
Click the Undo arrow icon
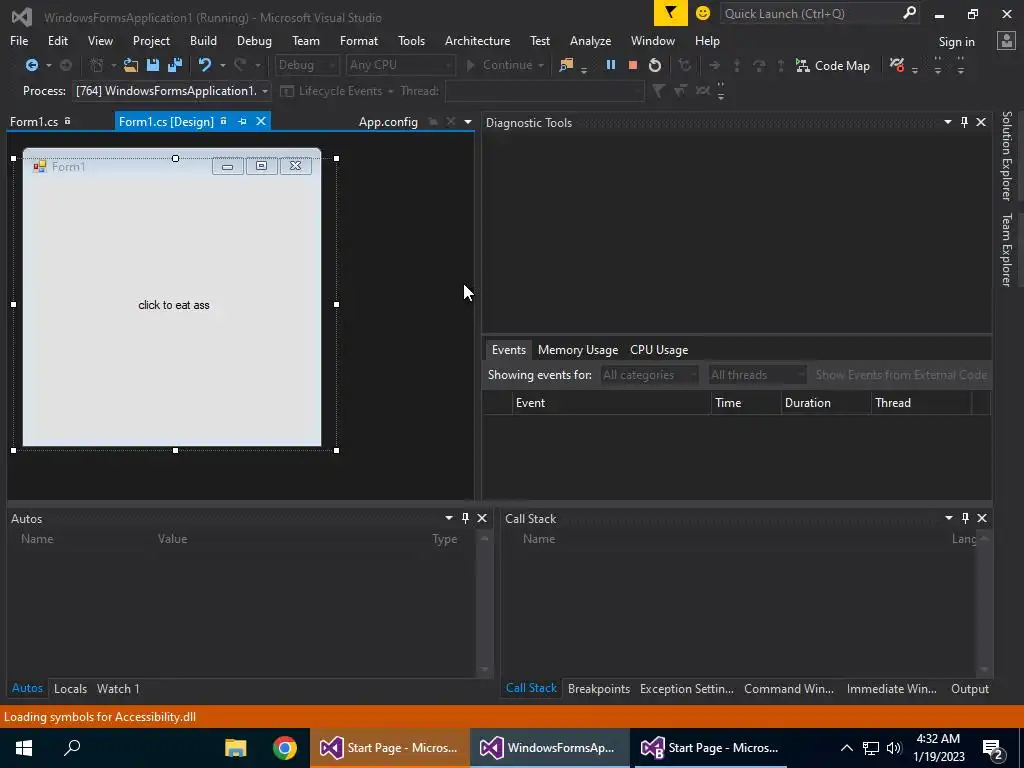(x=205, y=65)
